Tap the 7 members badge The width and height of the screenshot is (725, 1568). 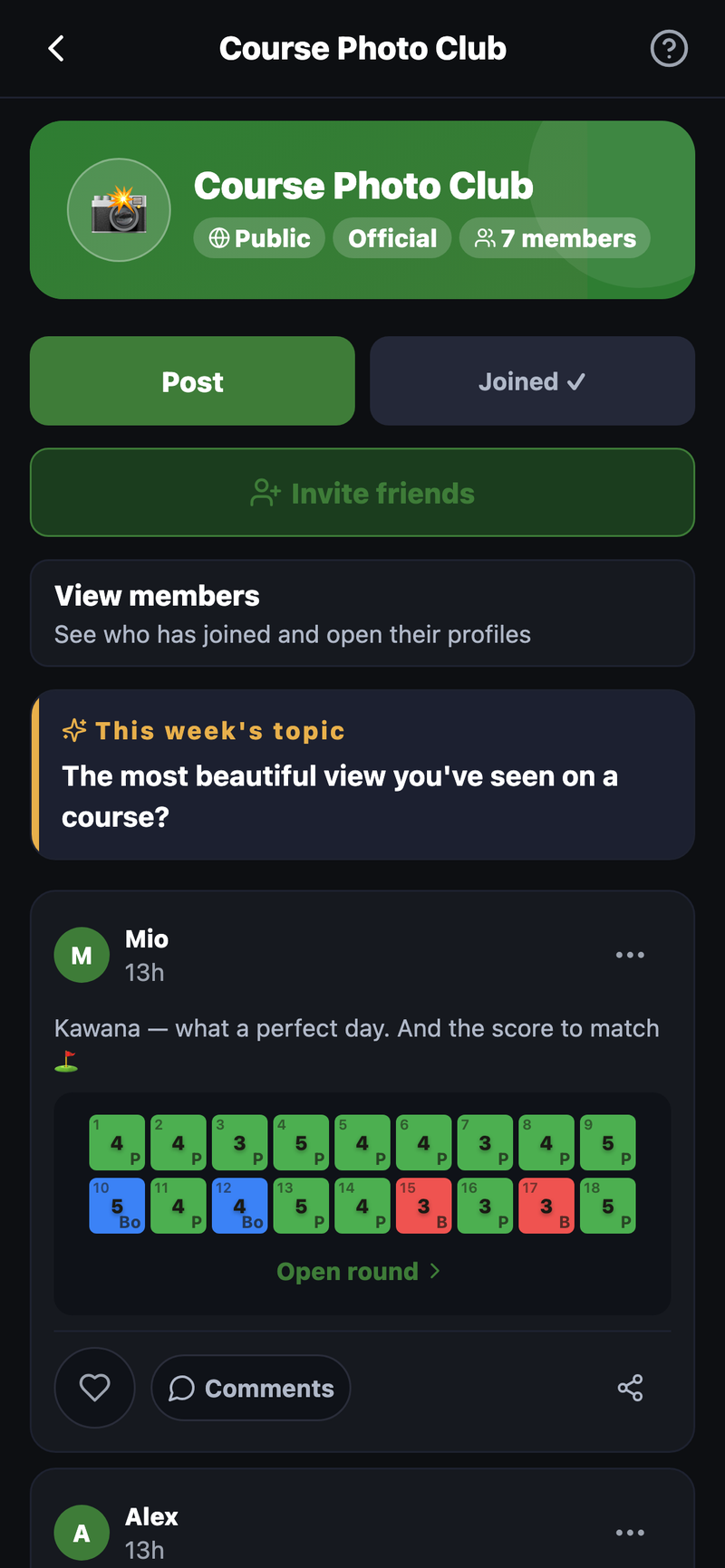click(555, 238)
